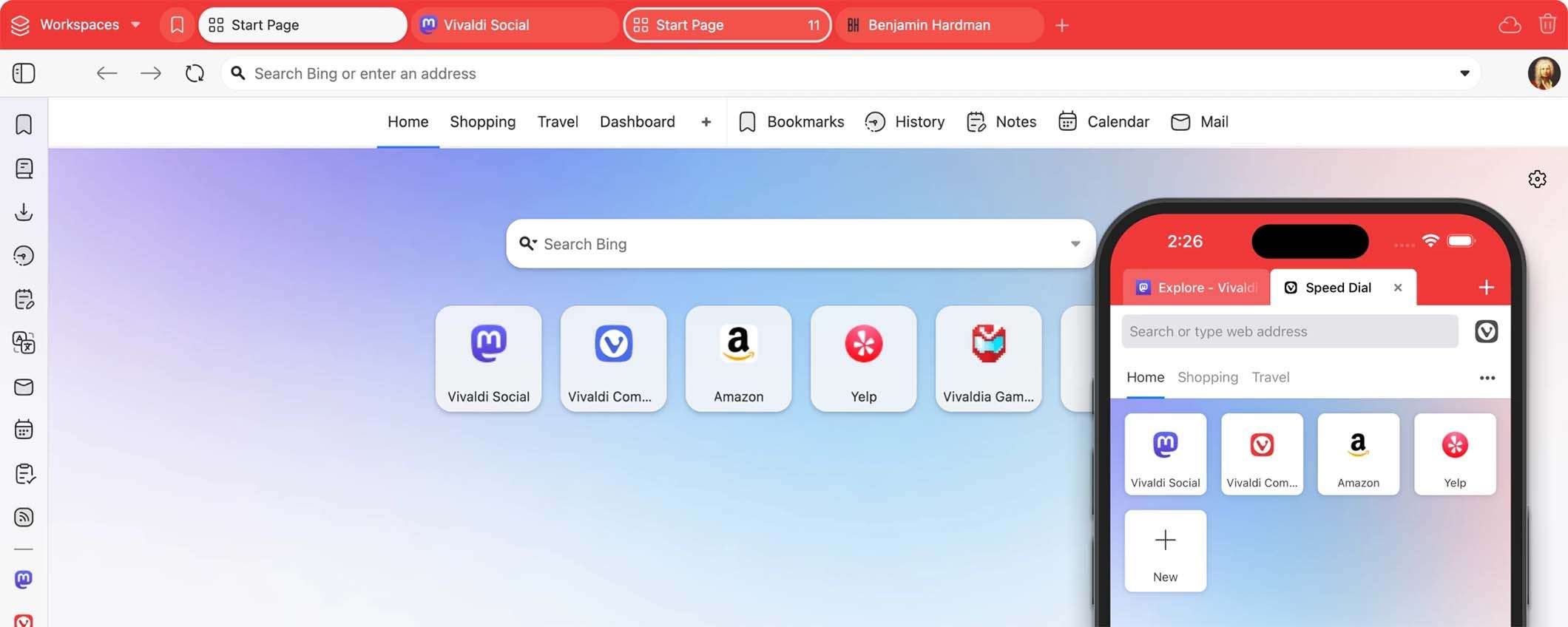Open Calendar from the start page navigation

pos(1104,122)
